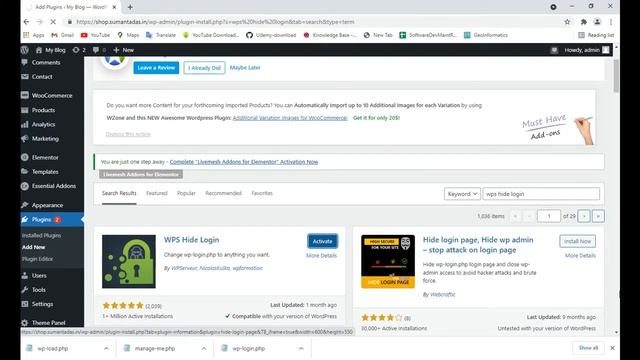The image size is (640, 360).
Task: Open Contact sidebar item
Action: pos(42,77)
